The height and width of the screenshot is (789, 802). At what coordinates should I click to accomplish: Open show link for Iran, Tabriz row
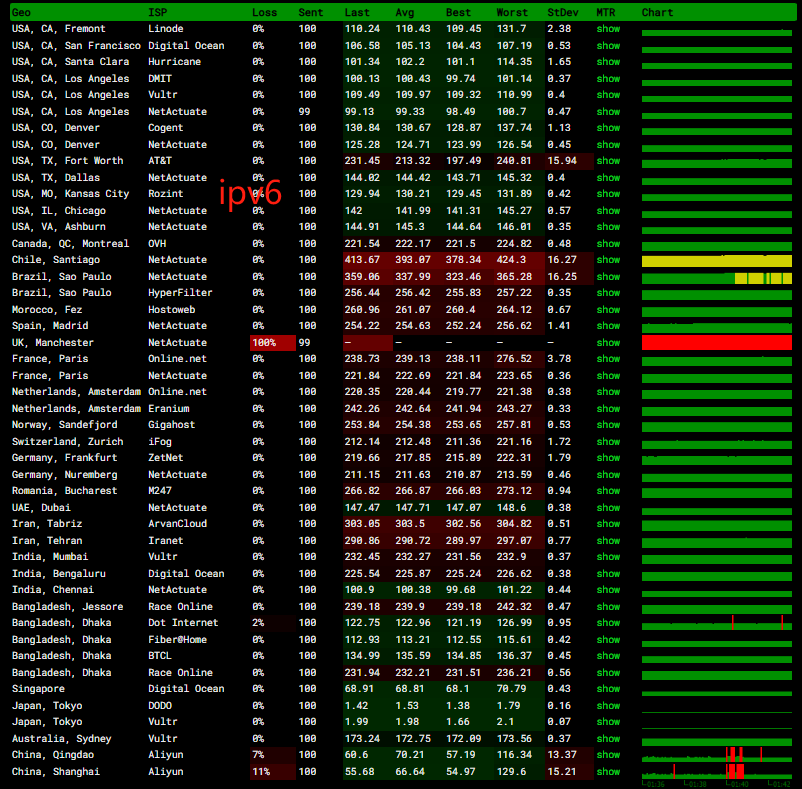pos(608,524)
